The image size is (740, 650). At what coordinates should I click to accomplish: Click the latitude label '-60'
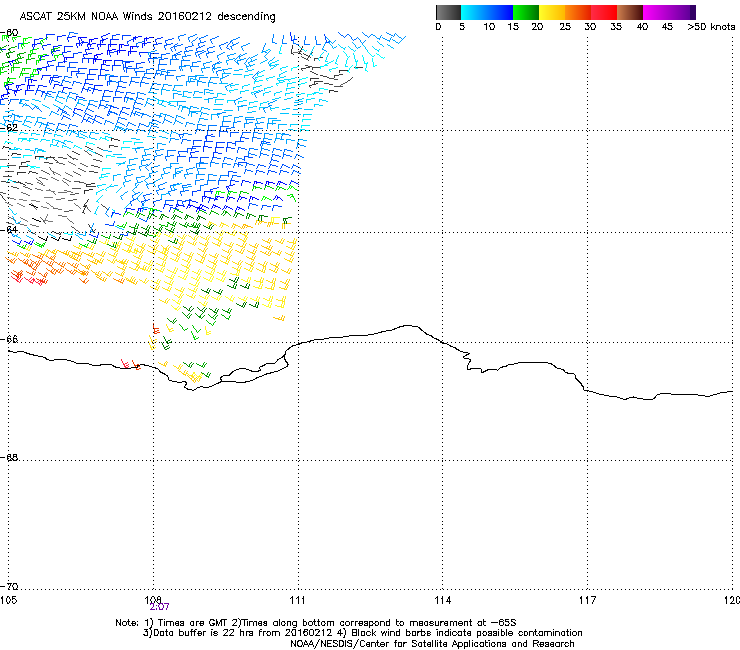(x=9, y=33)
